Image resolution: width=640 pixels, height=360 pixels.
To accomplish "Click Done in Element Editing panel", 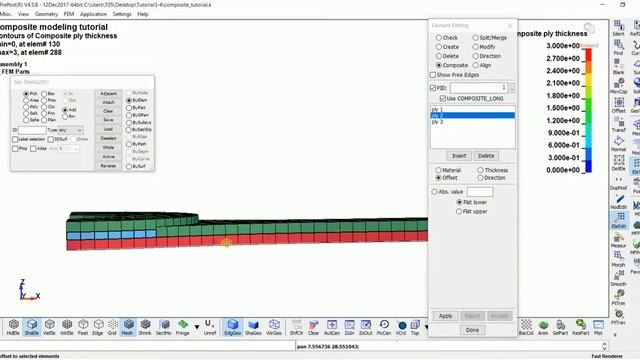I will point(472,330).
